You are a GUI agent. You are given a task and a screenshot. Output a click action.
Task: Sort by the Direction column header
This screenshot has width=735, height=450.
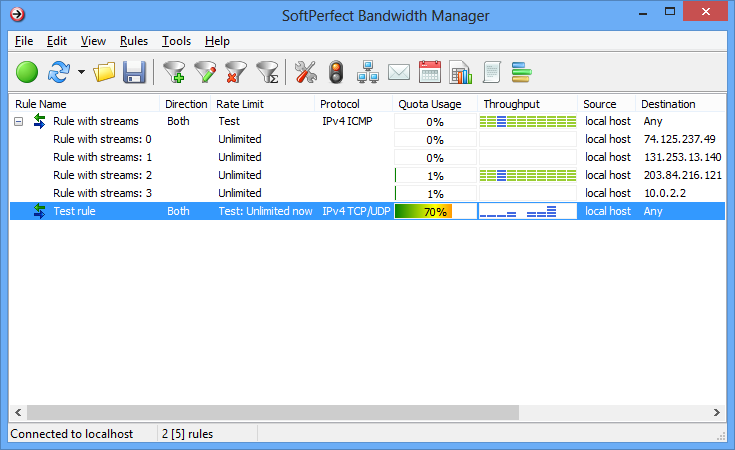pos(186,104)
